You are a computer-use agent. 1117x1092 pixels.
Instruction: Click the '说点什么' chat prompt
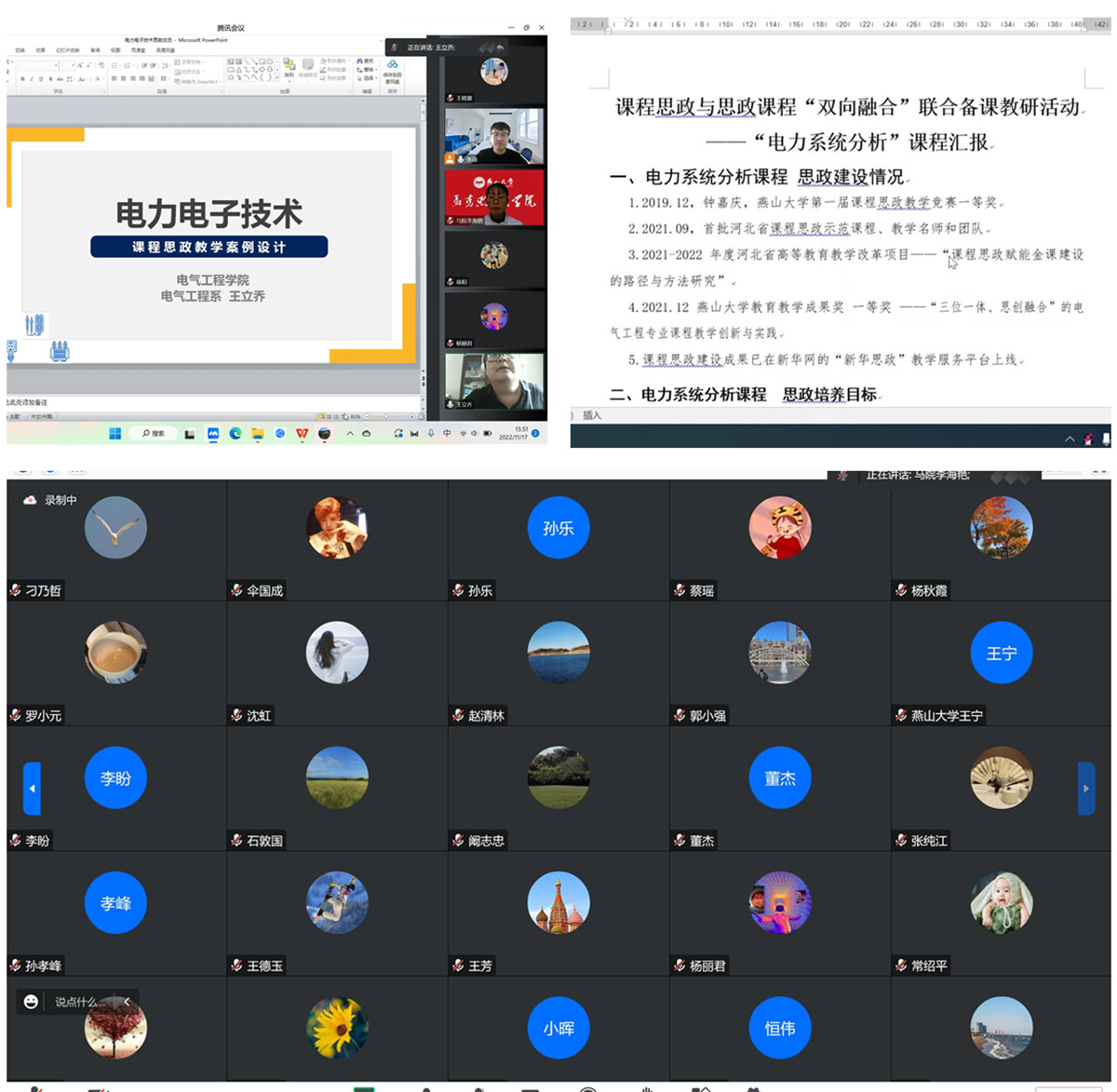pos(79,1002)
